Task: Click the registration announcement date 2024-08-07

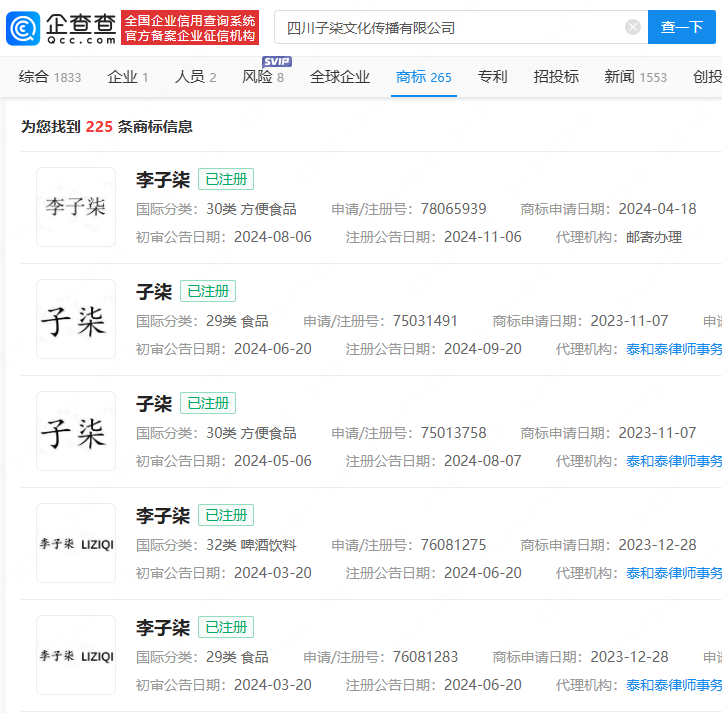Action: [483, 461]
